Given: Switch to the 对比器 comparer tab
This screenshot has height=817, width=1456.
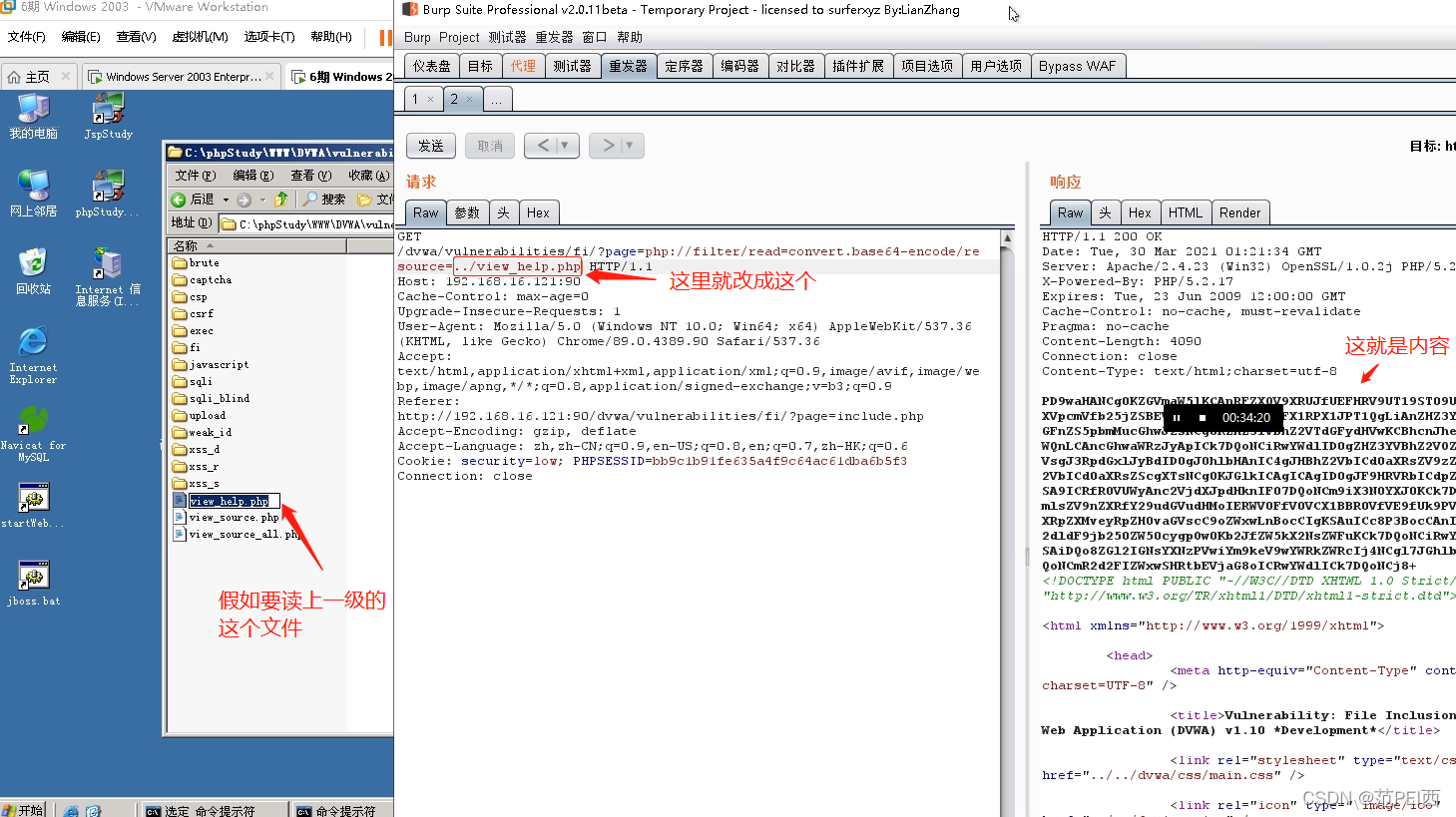Looking at the screenshot, I should pos(795,66).
